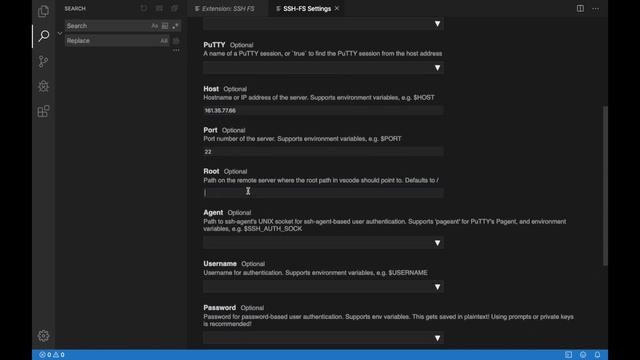Viewport: 640px width, 360px height.
Task: Open errors and warnings in status bar
Action: 52,355
